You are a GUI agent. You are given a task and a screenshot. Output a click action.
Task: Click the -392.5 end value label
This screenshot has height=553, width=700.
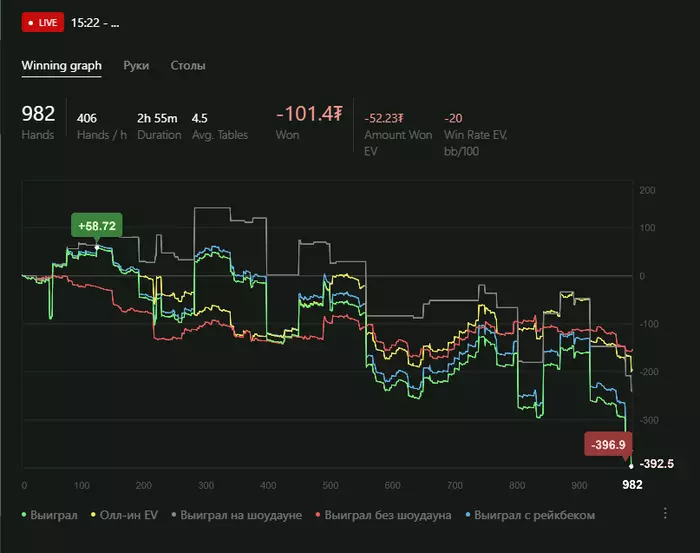pos(657,464)
